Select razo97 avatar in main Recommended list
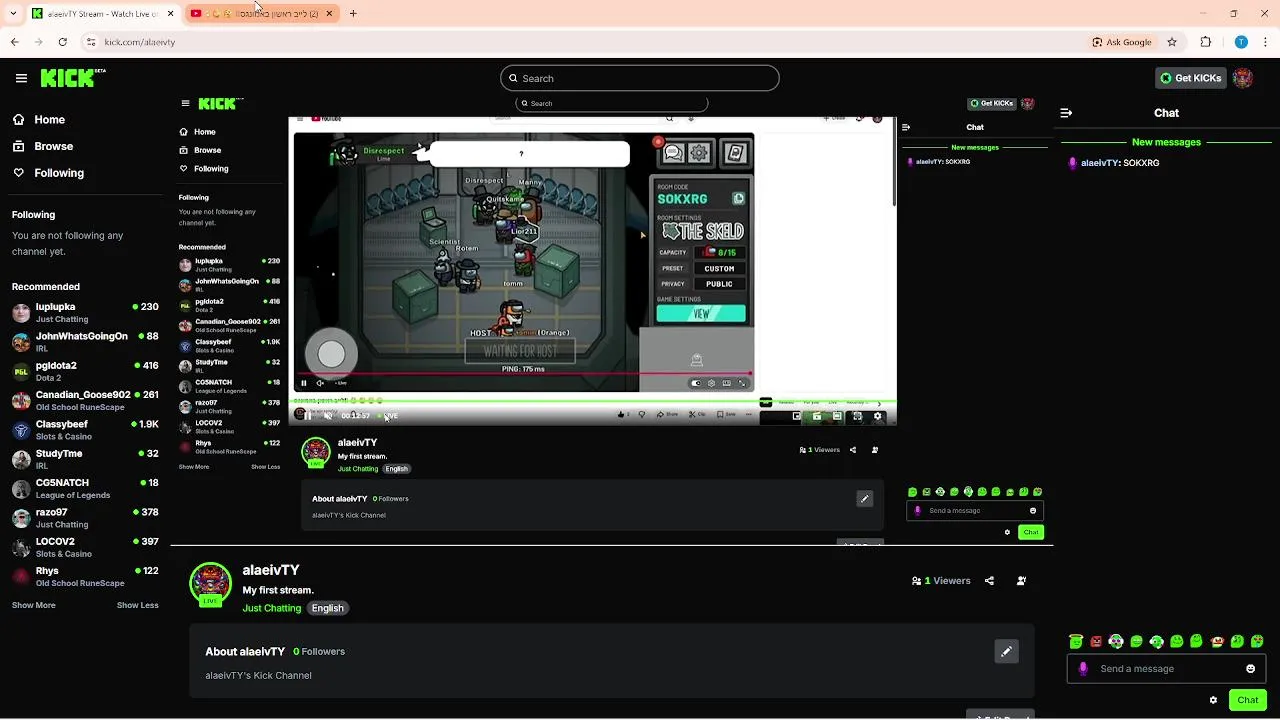 tap(21, 518)
